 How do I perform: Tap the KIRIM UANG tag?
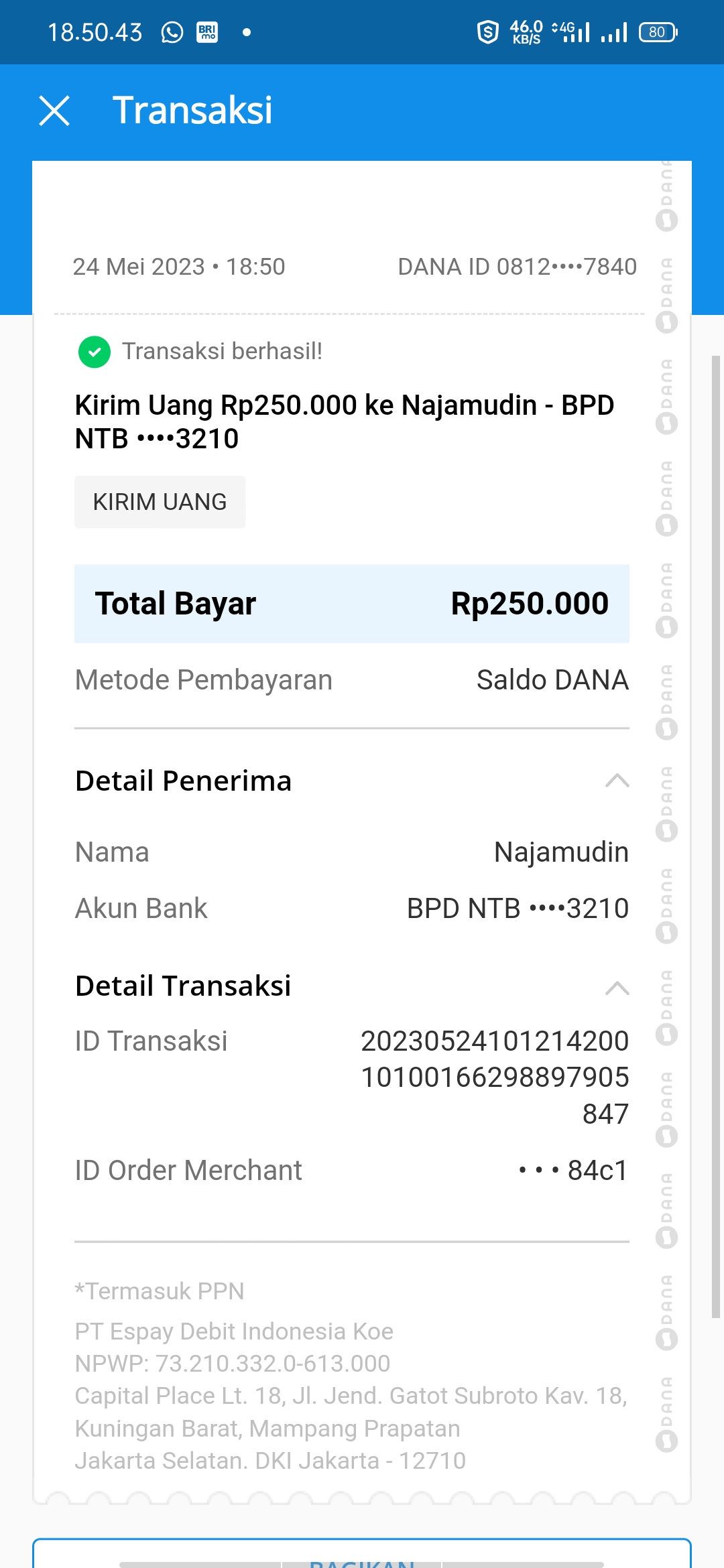coord(160,502)
